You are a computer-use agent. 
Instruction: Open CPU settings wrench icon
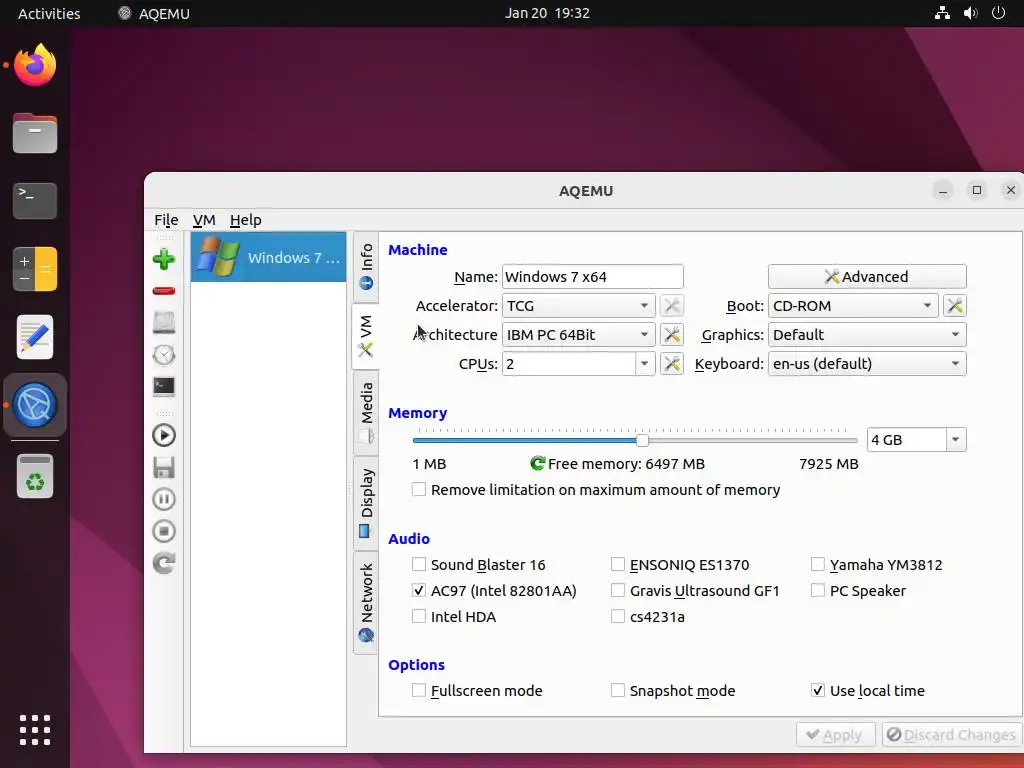coord(671,364)
